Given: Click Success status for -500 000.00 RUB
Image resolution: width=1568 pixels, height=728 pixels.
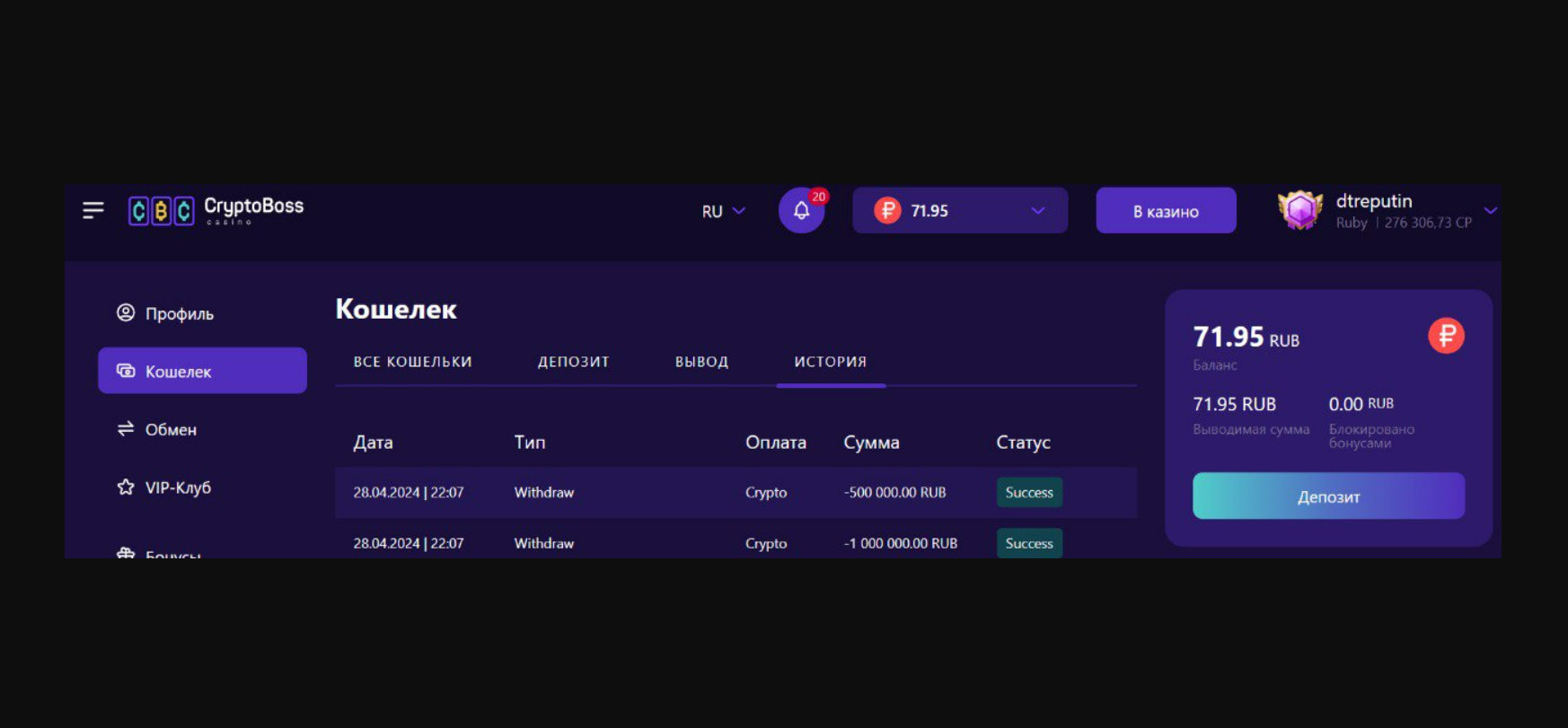Looking at the screenshot, I should point(1029,492).
